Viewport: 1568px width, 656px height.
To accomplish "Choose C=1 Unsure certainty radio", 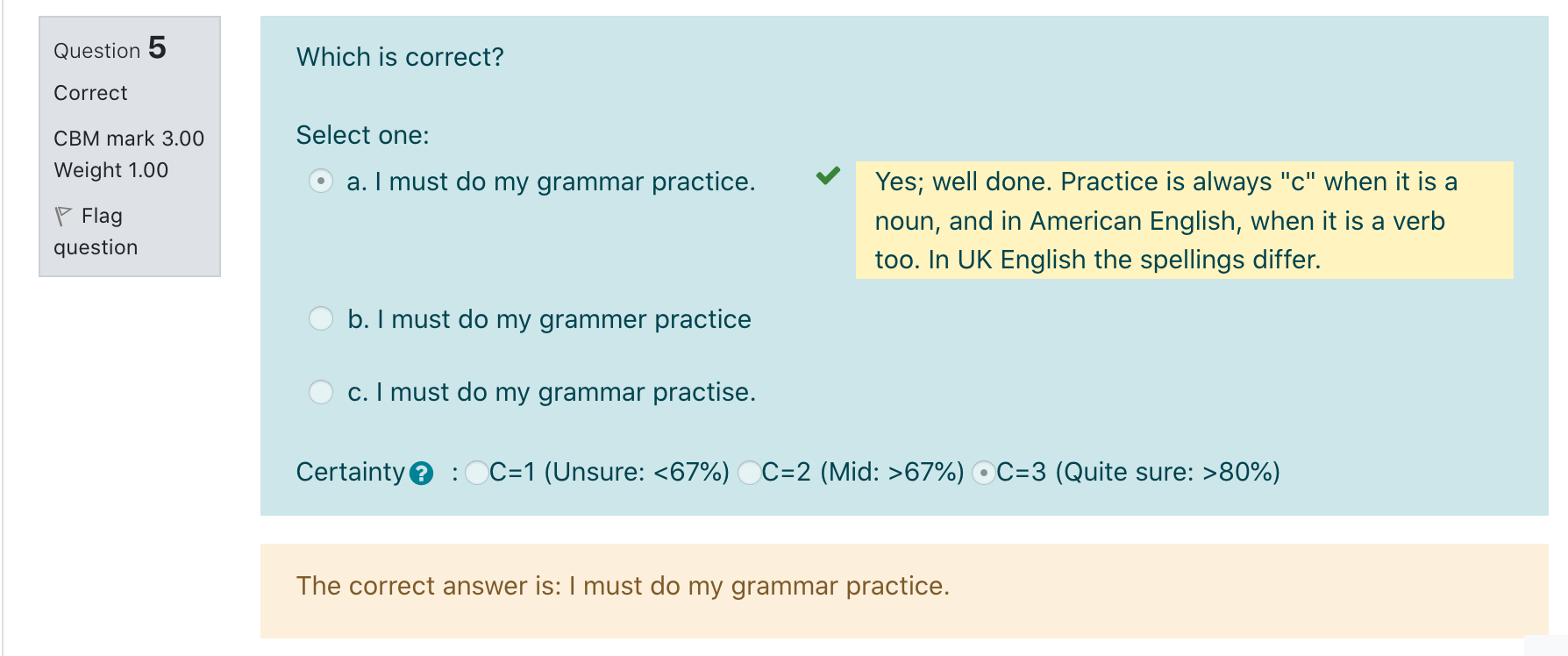I will pyautogui.click(x=477, y=473).
